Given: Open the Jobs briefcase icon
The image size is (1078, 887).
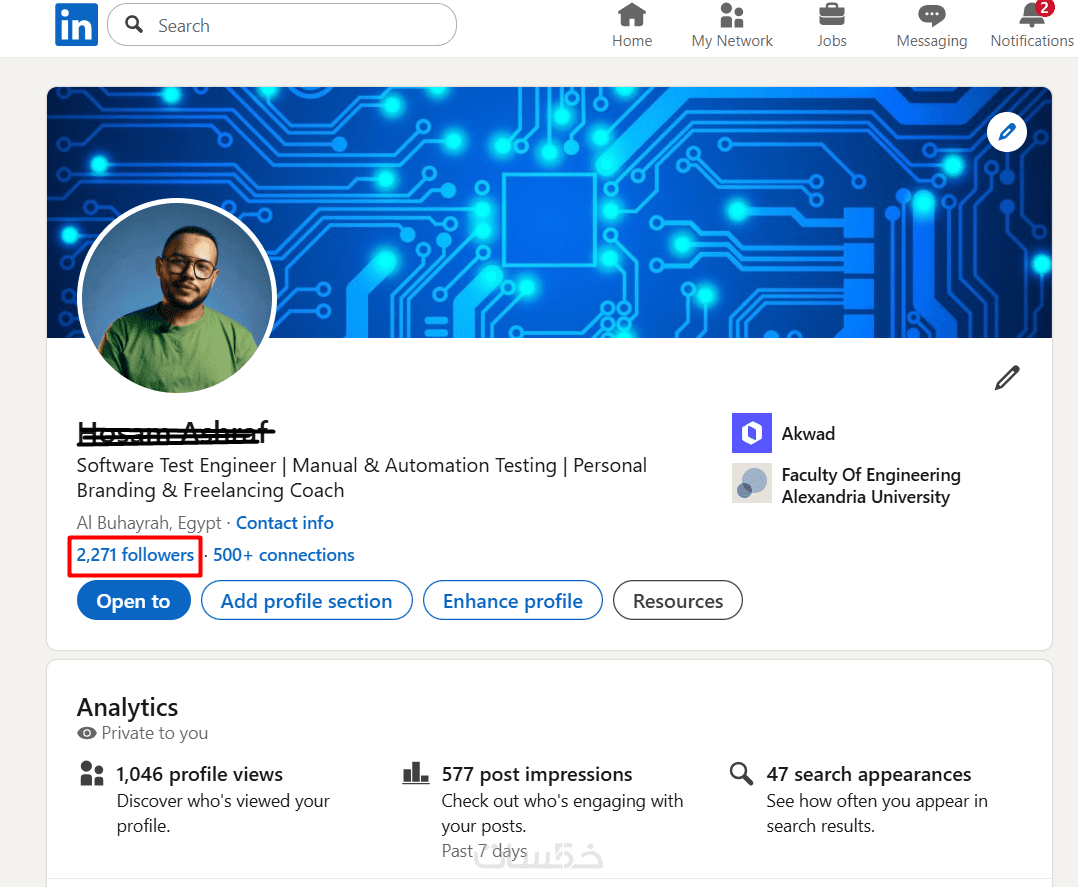Looking at the screenshot, I should tap(831, 16).
